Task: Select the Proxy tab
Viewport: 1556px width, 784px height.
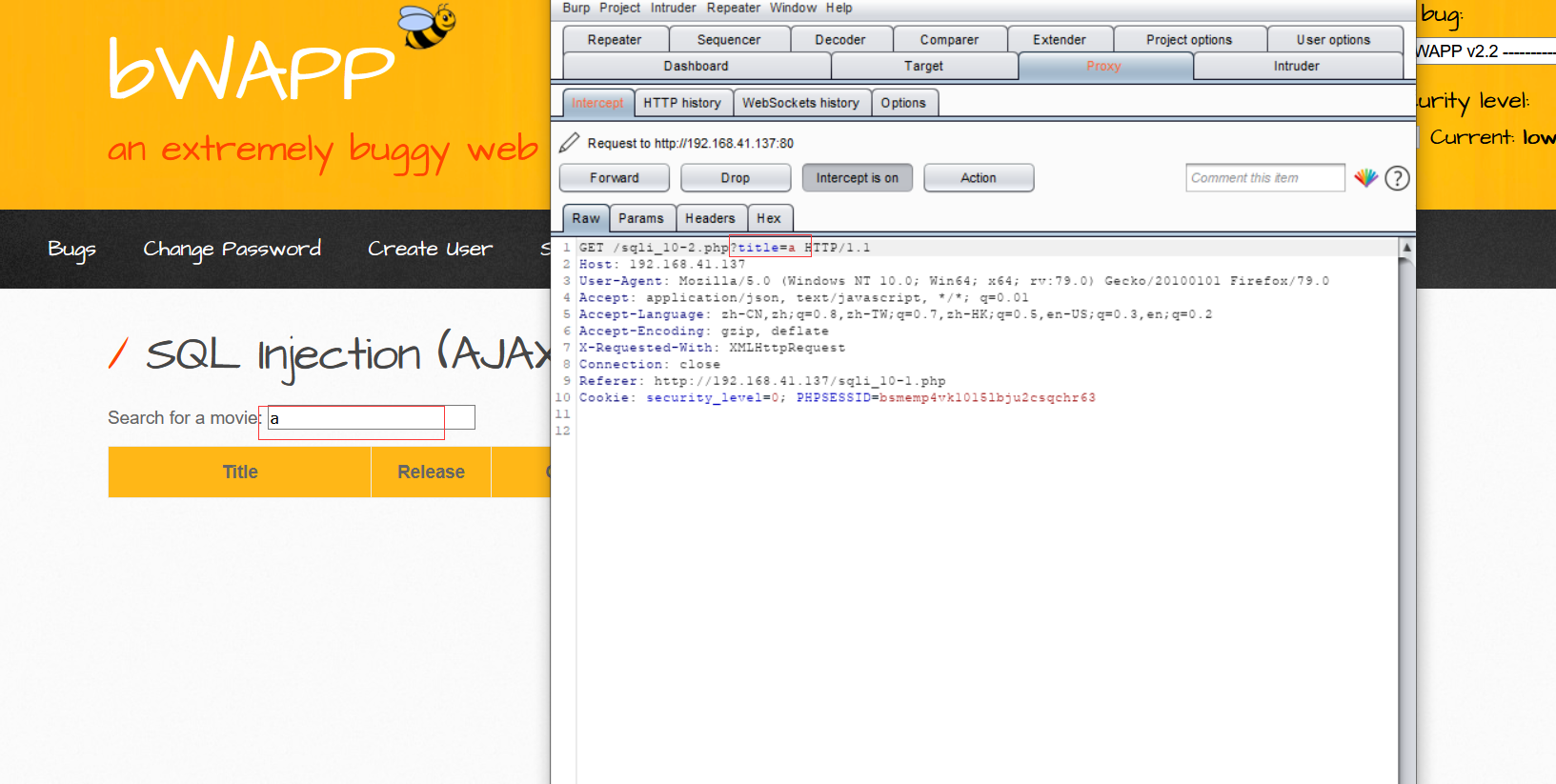Action: (1103, 66)
